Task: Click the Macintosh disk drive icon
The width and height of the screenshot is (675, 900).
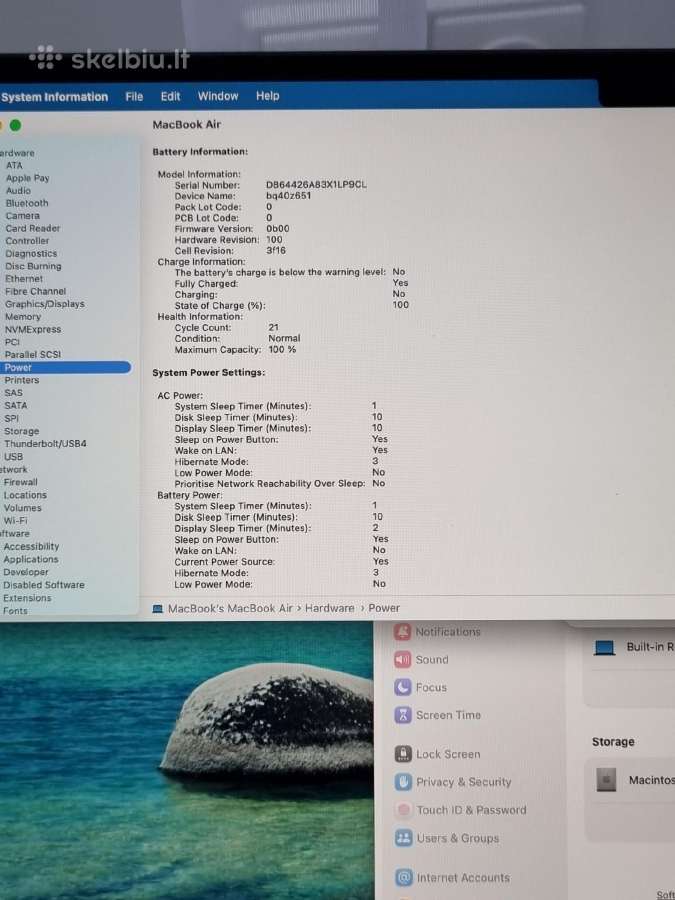Action: pyautogui.click(x=606, y=780)
